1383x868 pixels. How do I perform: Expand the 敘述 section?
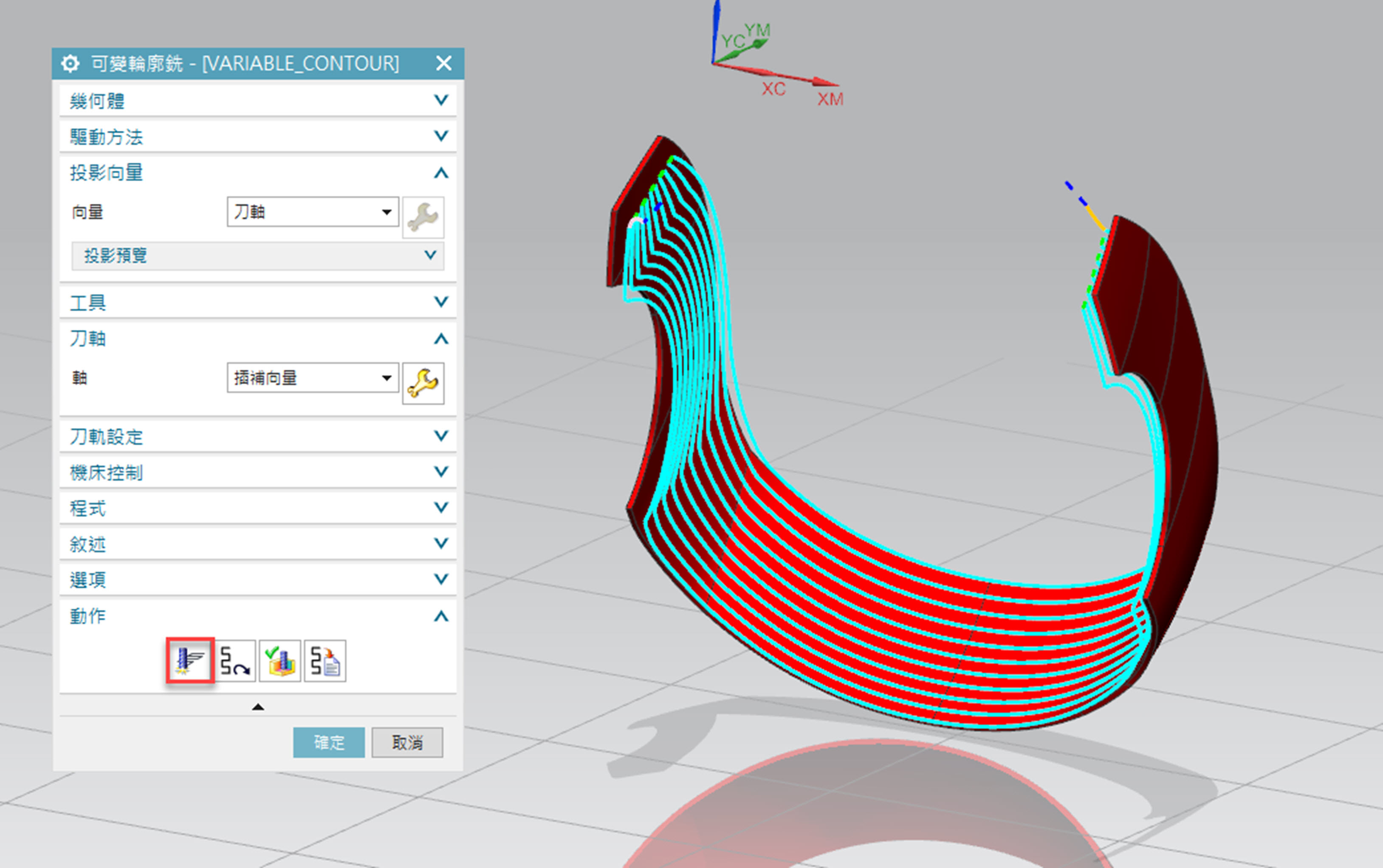pos(258,543)
